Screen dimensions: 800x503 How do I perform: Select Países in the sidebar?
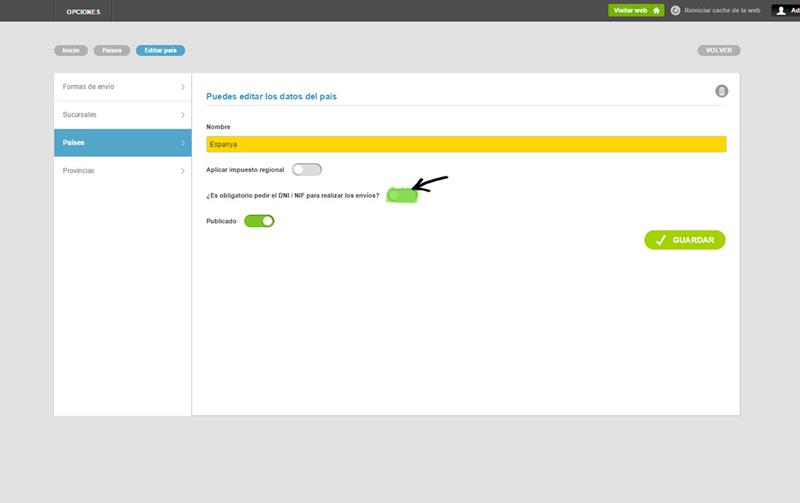point(110,143)
